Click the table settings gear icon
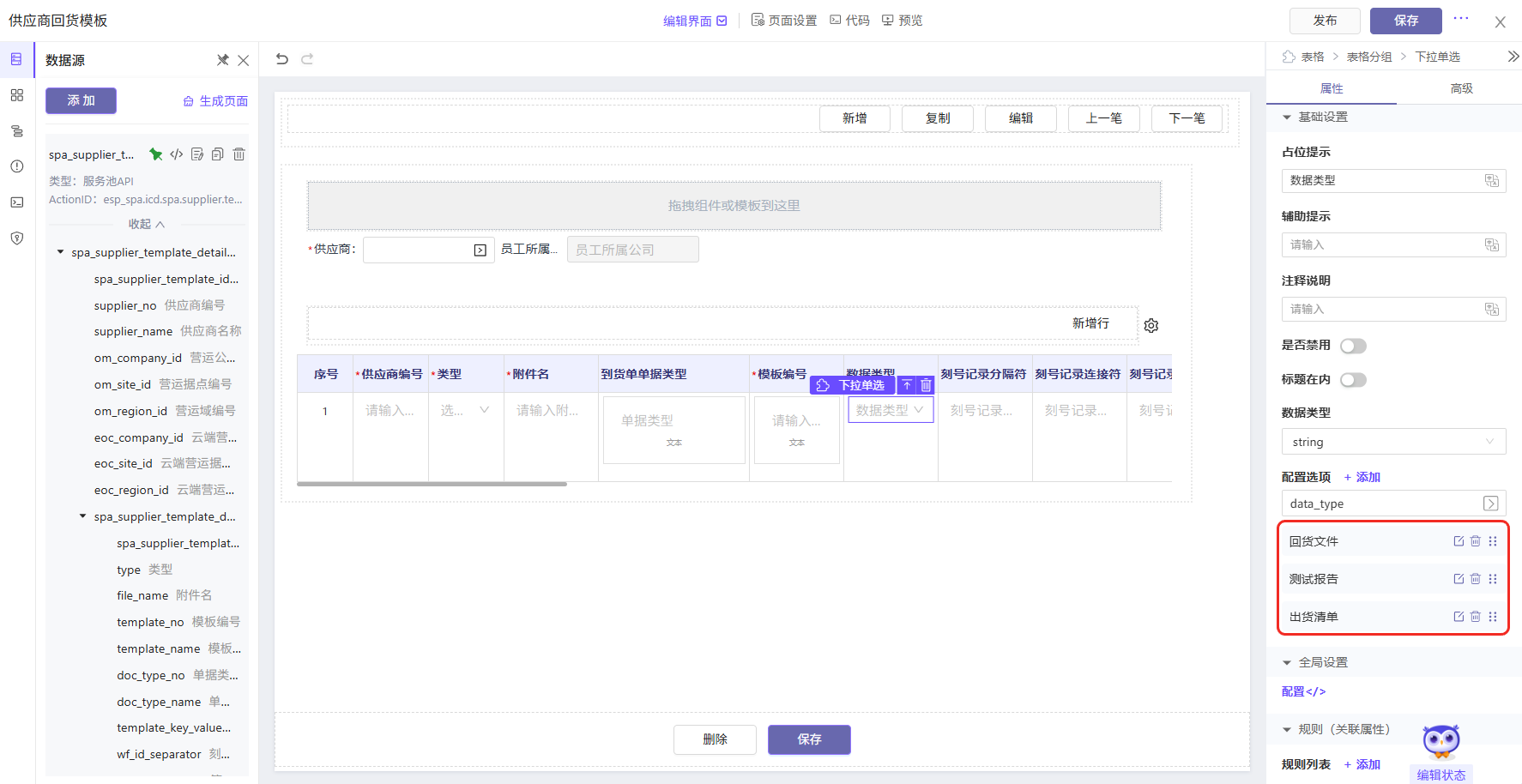 [1151, 326]
